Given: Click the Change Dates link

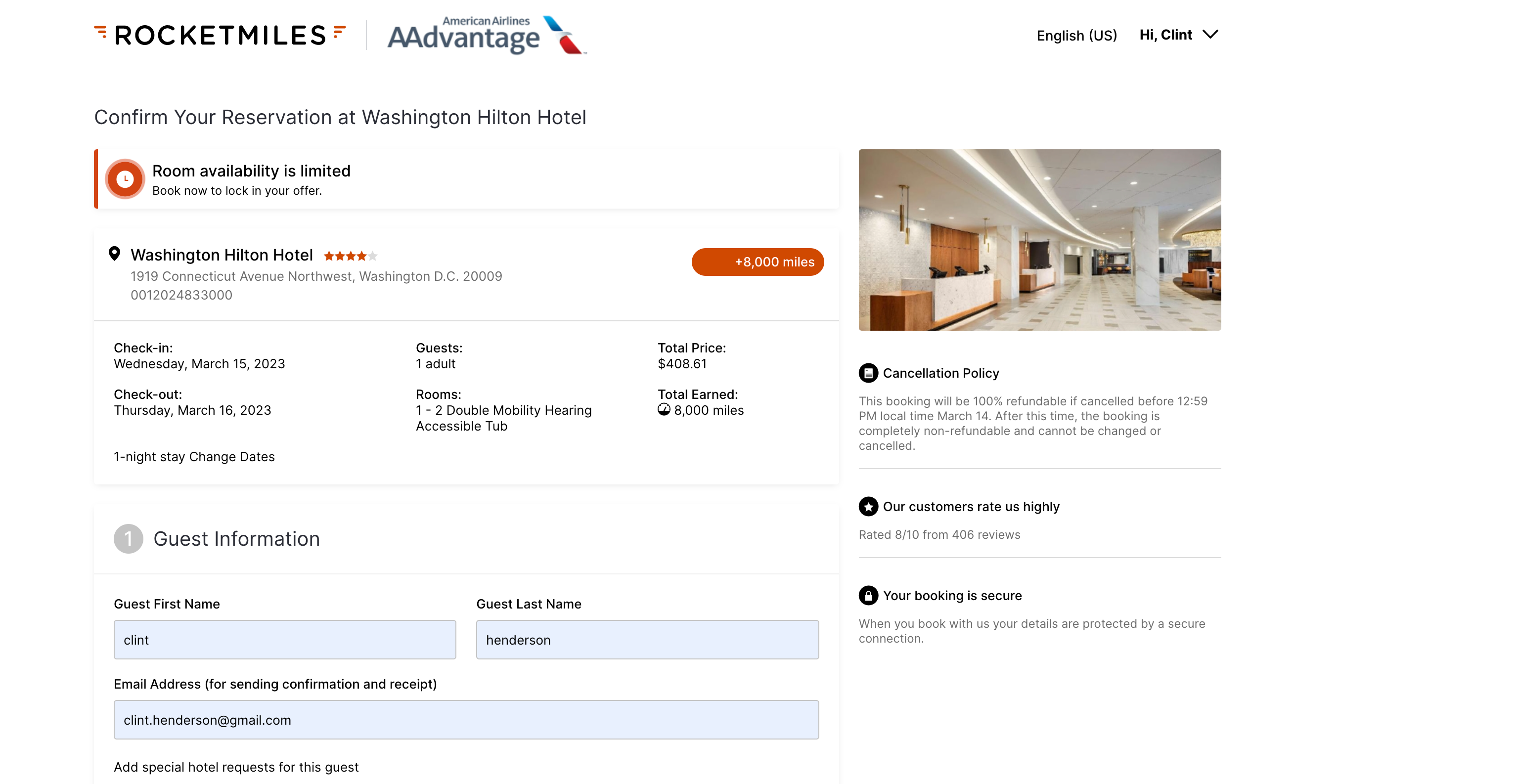Looking at the screenshot, I should coord(231,457).
